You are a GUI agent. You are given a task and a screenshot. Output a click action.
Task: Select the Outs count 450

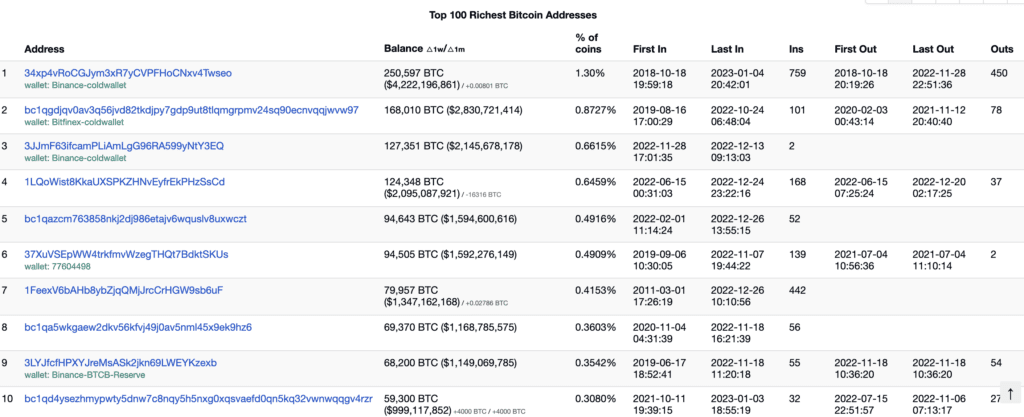999,73
